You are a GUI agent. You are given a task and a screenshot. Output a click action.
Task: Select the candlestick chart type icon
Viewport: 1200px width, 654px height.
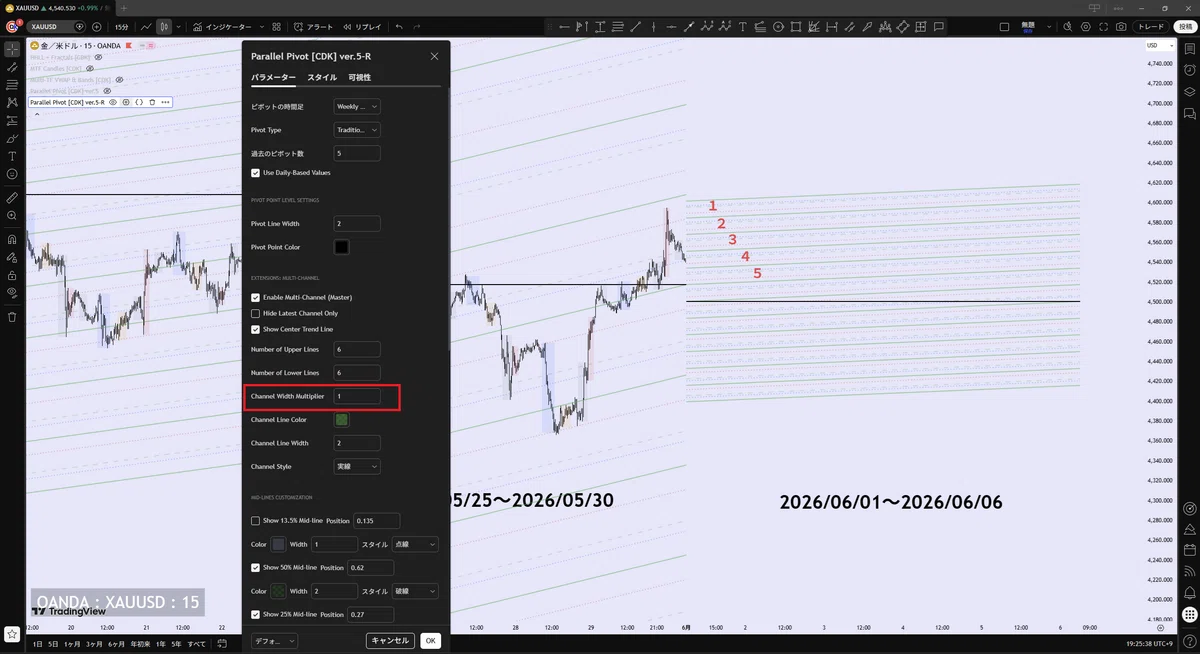(165, 27)
